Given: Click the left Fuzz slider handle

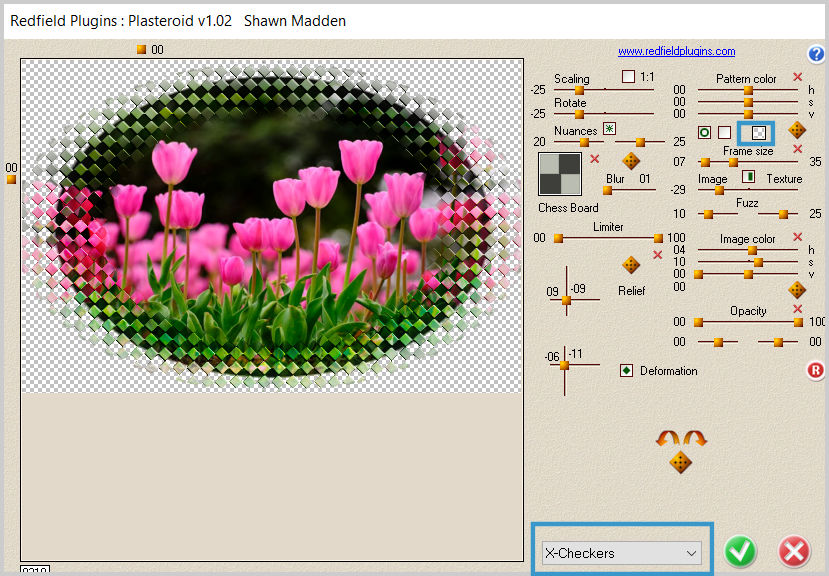Looking at the screenshot, I should click(x=708, y=214).
